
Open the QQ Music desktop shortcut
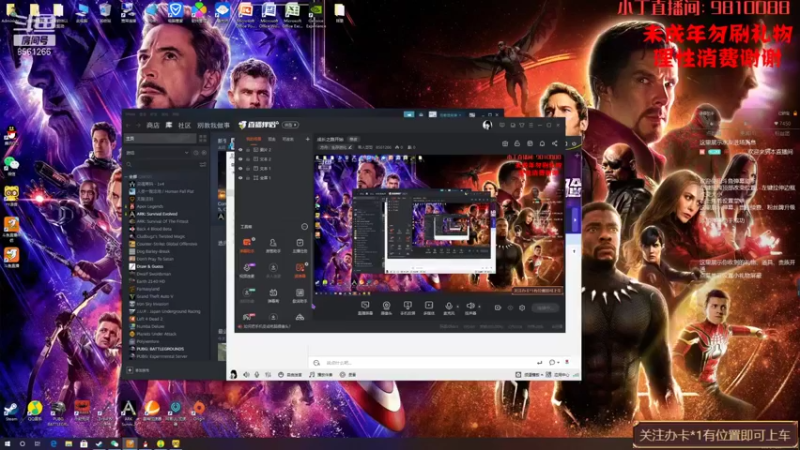(35, 409)
